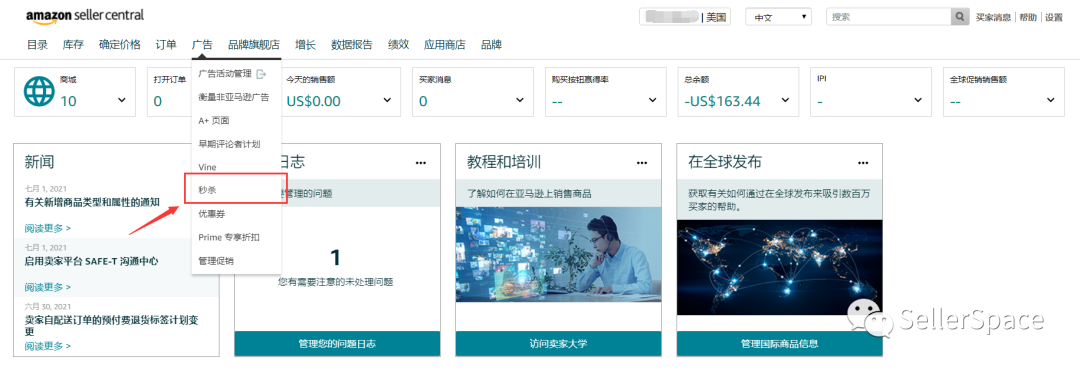Screen dimensions: 1080x370
Task: Expand the 购买按钮赢得率 card chevron
Action: pyautogui.click(x=652, y=101)
